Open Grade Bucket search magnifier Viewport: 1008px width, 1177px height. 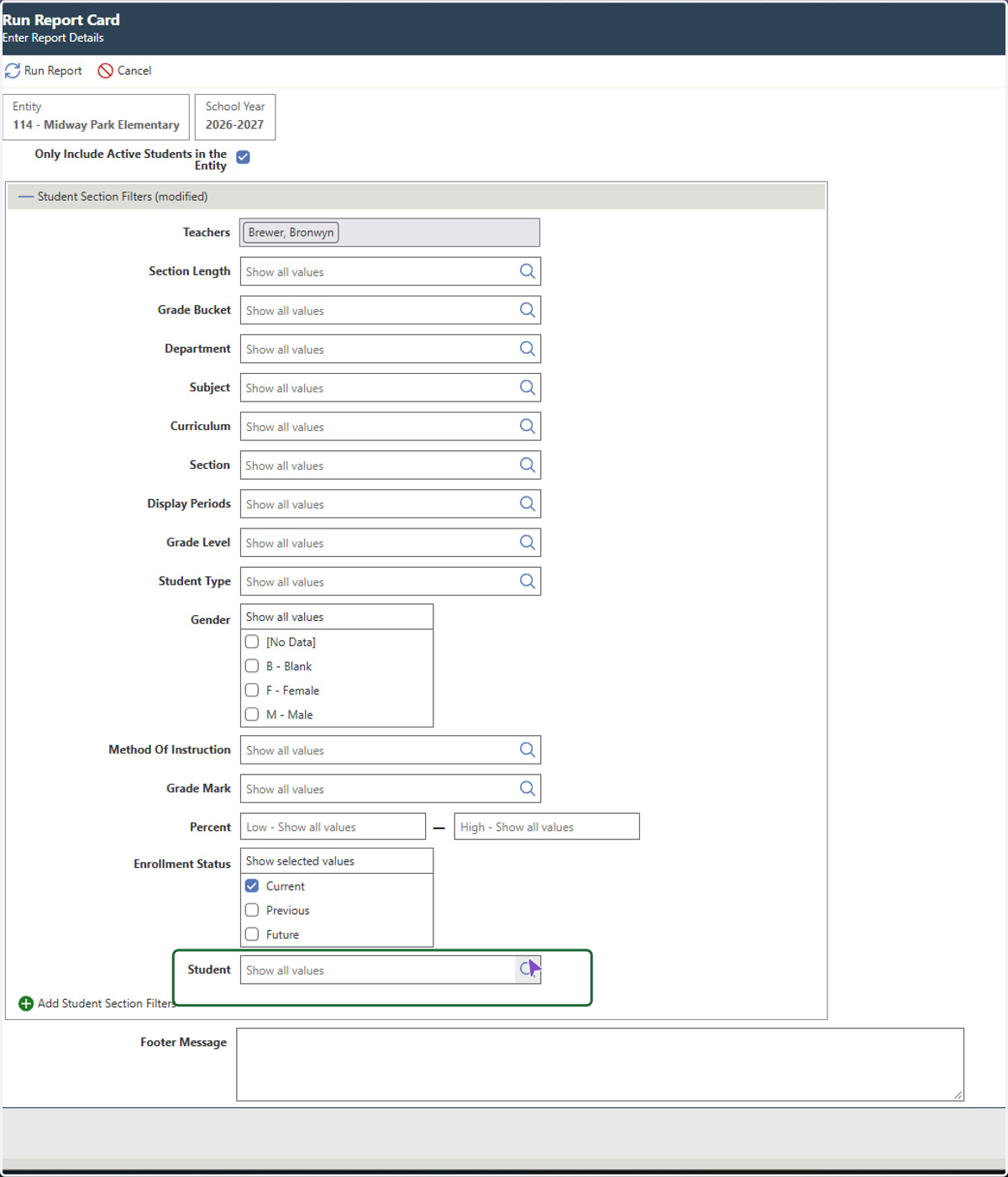pyautogui.click(x=528, y=310)
